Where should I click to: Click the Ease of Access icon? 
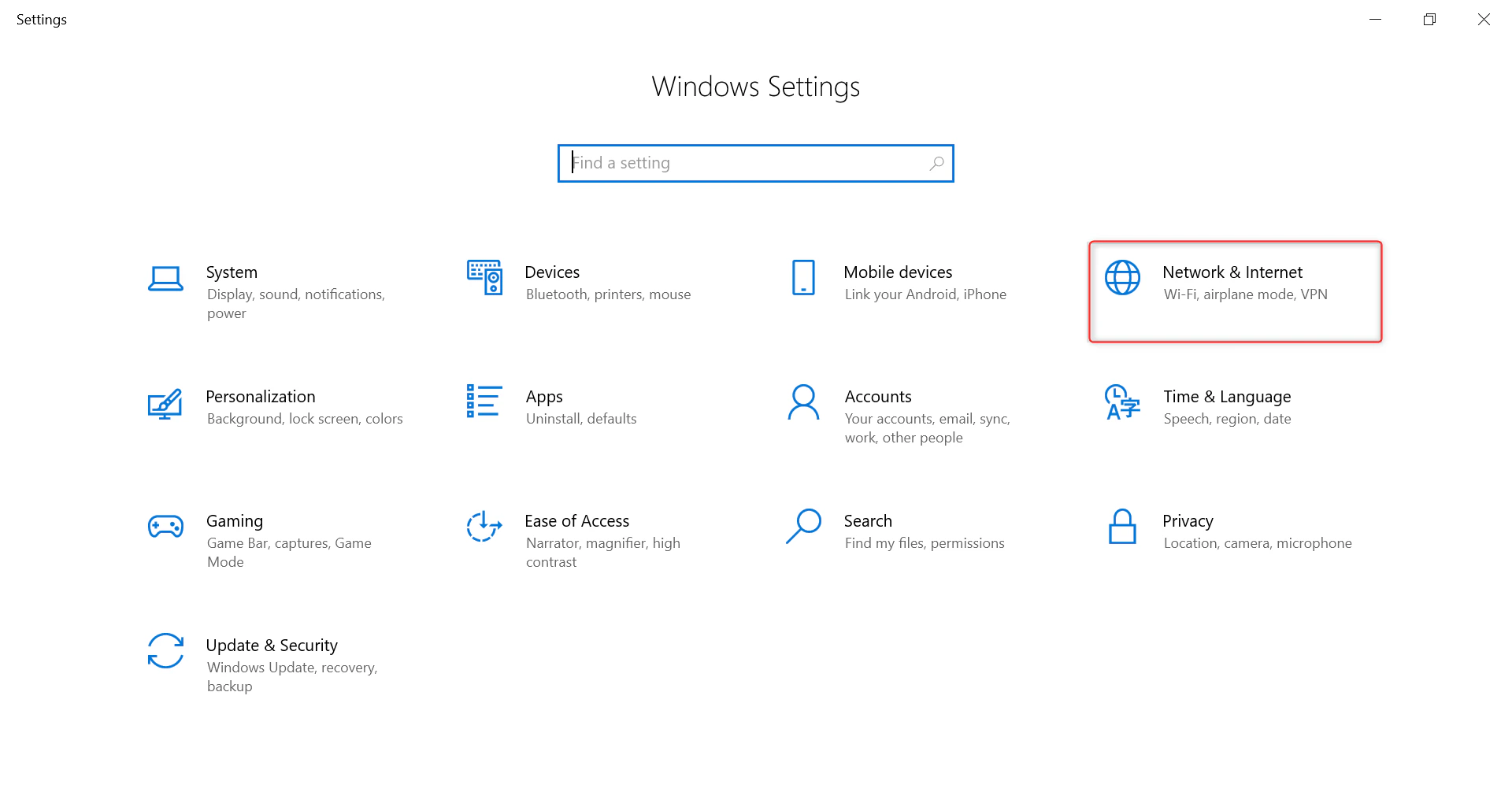pyautogui.click(x=484, y=526)
